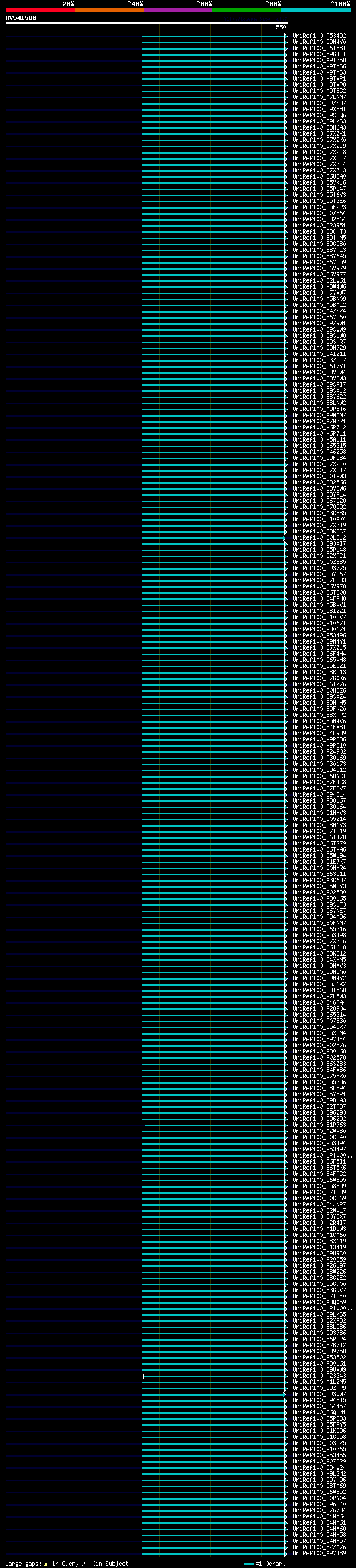Image resolution: width=356 pixels, height=1568 pixels.
Task: Open hit label UniRef100_Q6TYS1
Action: [319, 48]
